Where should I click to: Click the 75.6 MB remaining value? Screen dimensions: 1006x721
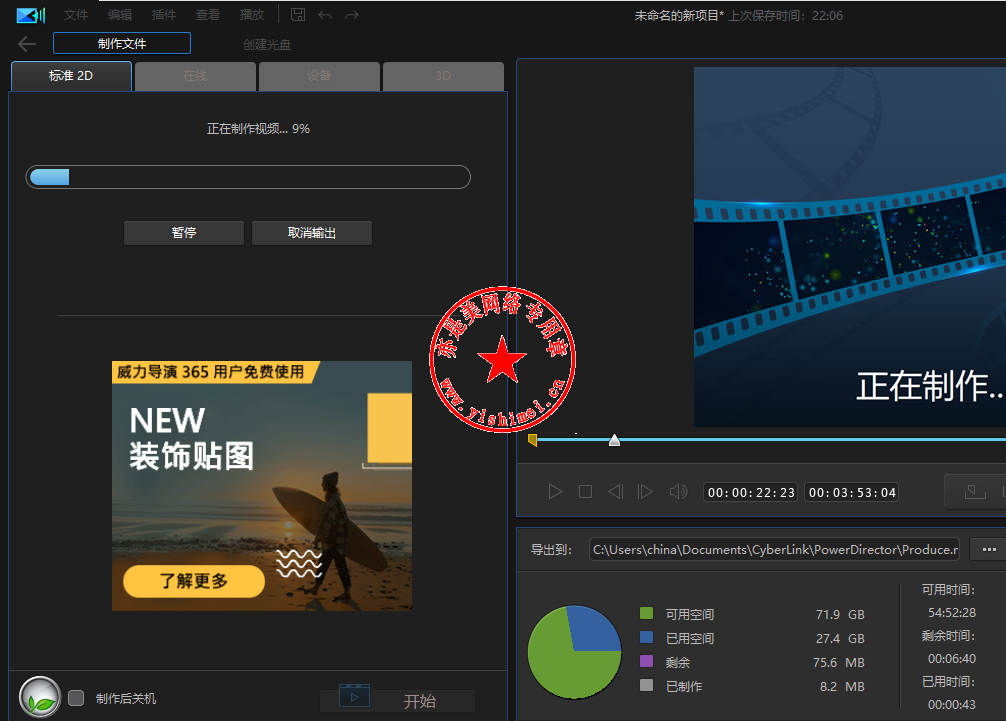[x=839, y=663]
